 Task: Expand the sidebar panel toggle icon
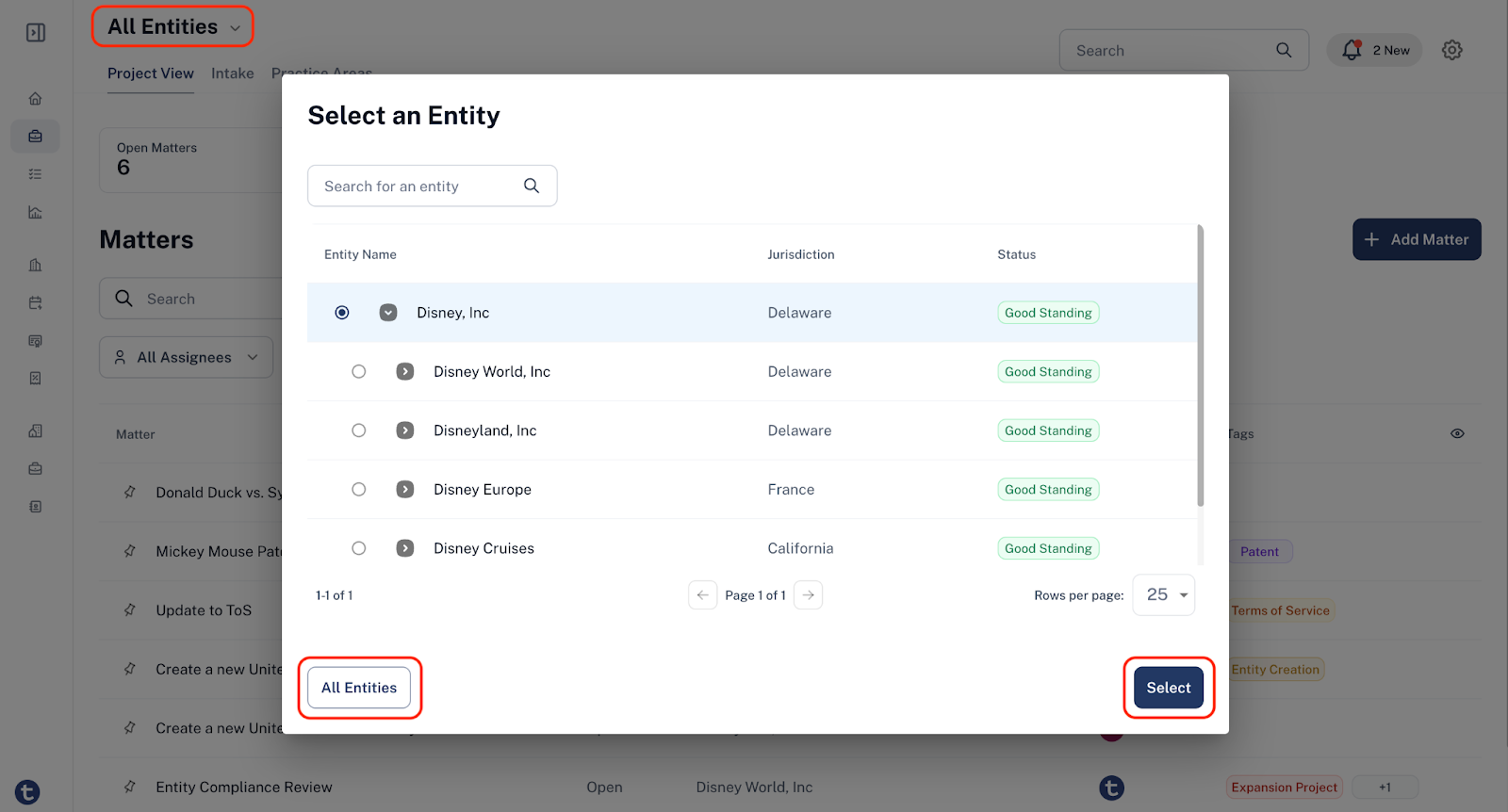(36, 33)
